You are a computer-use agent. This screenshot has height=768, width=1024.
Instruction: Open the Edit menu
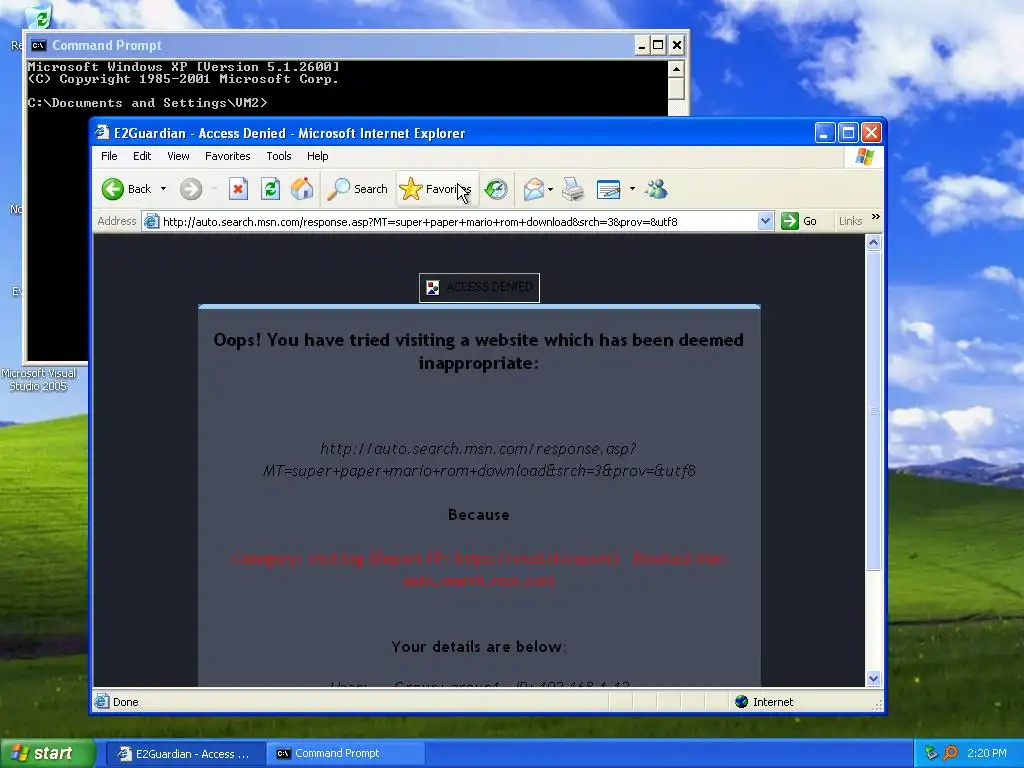pos(142,156)
